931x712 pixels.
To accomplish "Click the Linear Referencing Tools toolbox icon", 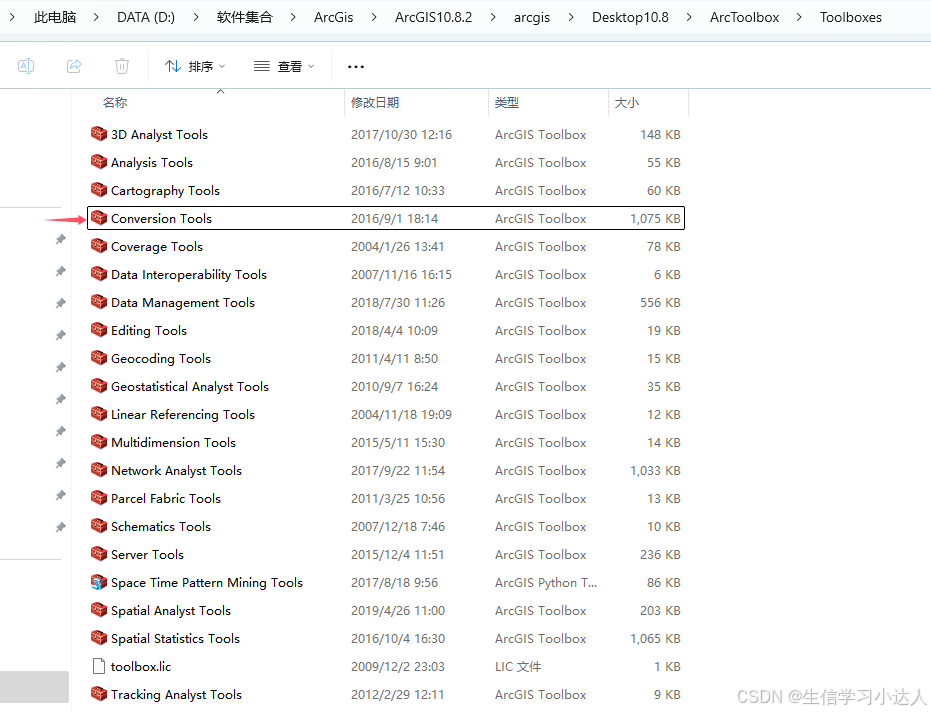I will tap(99, 413).
